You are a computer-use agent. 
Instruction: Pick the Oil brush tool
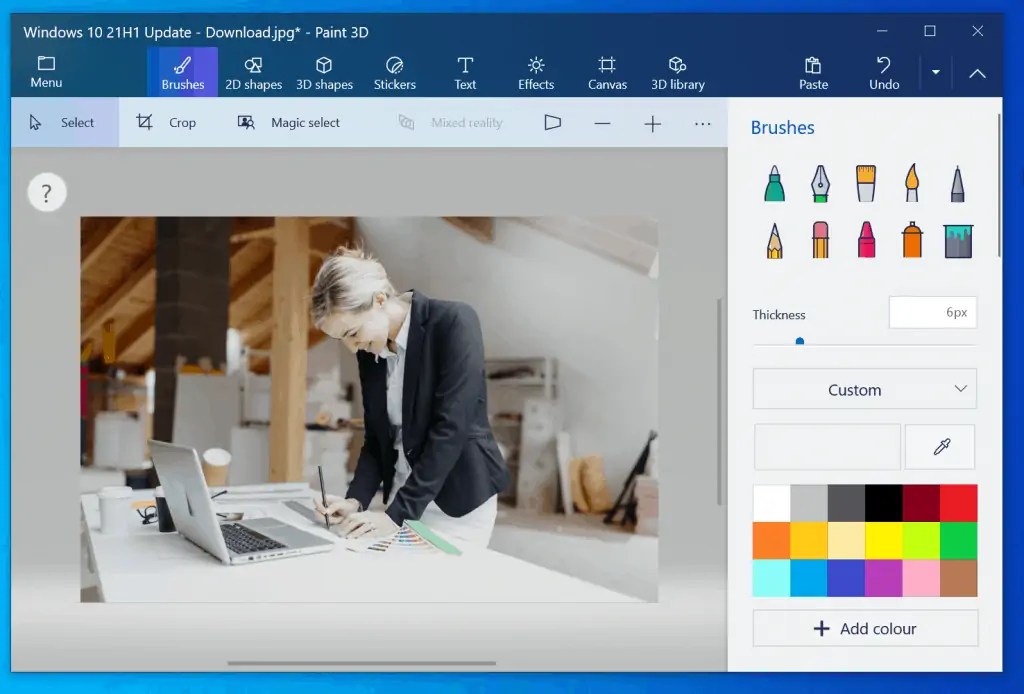tap(866, 183)
